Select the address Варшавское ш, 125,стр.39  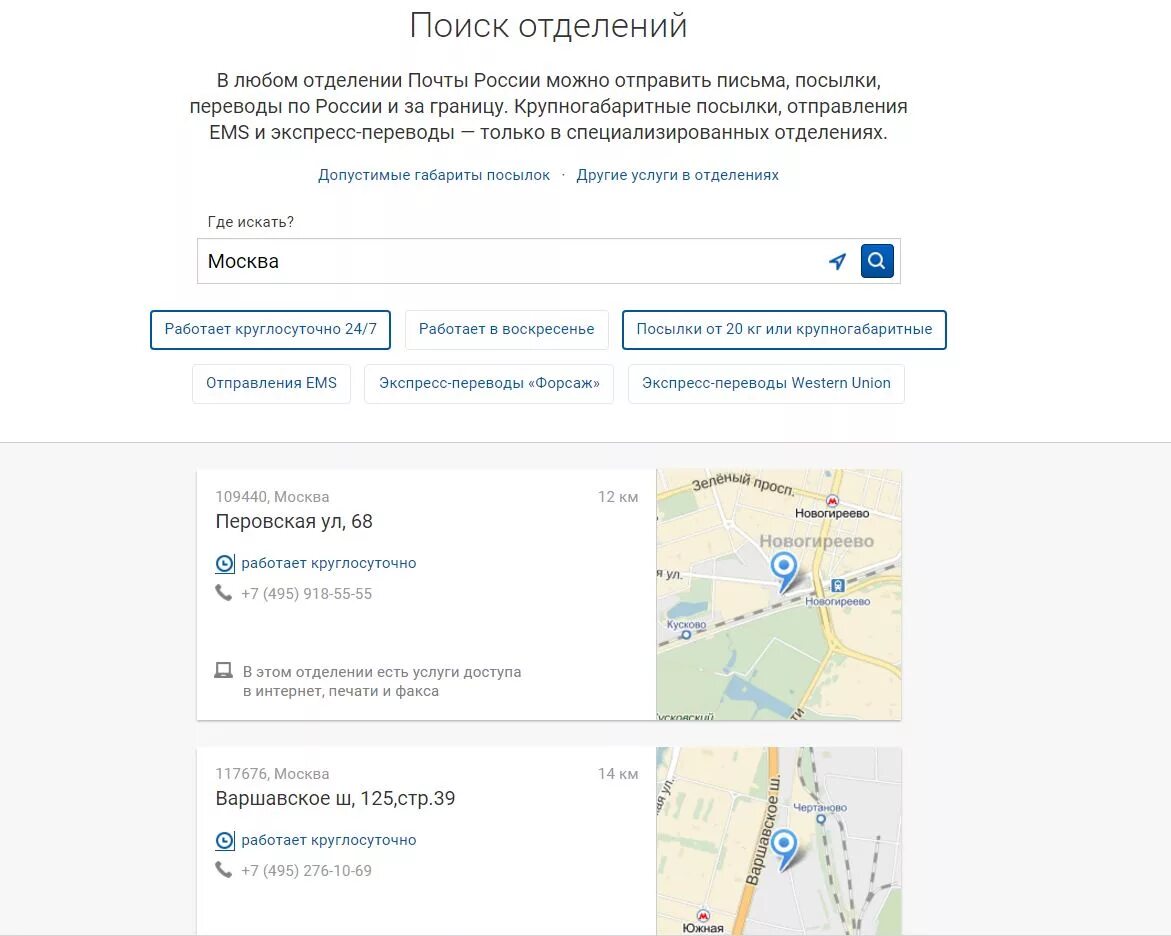click(x=335, y=799)
